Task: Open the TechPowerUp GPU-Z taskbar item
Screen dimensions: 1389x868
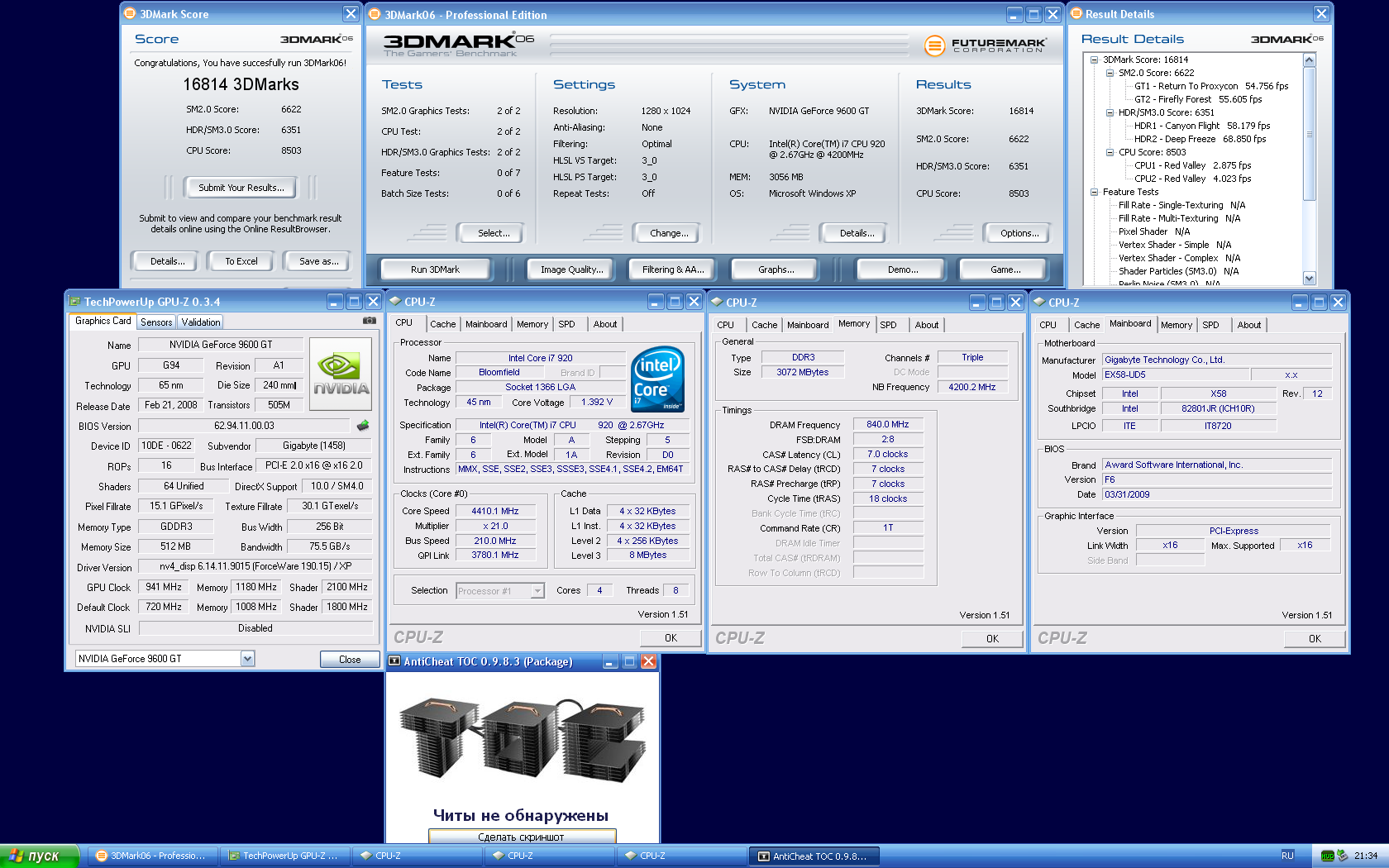Action: tap(285, 856)
